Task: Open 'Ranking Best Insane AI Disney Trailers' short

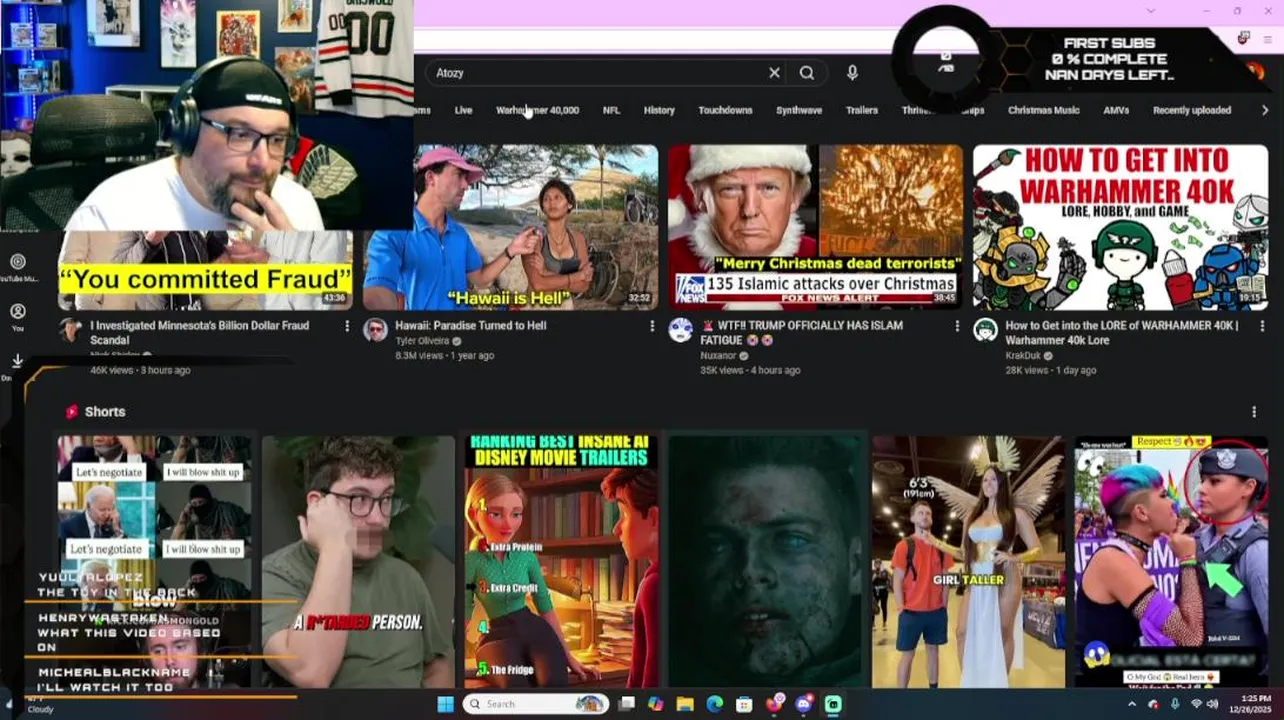Action: pos(562,561)
